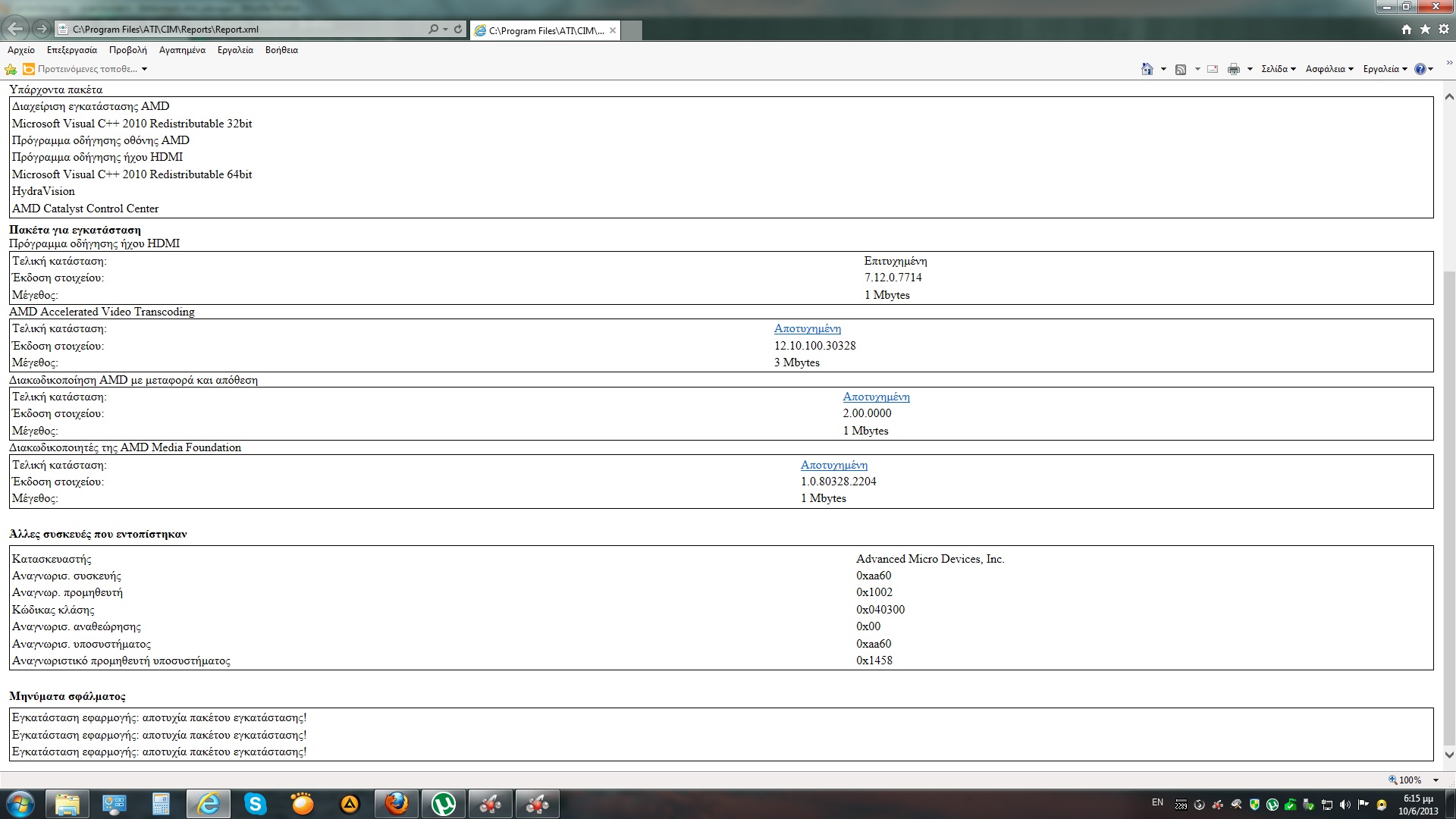Viewport: 1456px width, 819px height.
Task: Click the network tray icon
Action: 1327,805
